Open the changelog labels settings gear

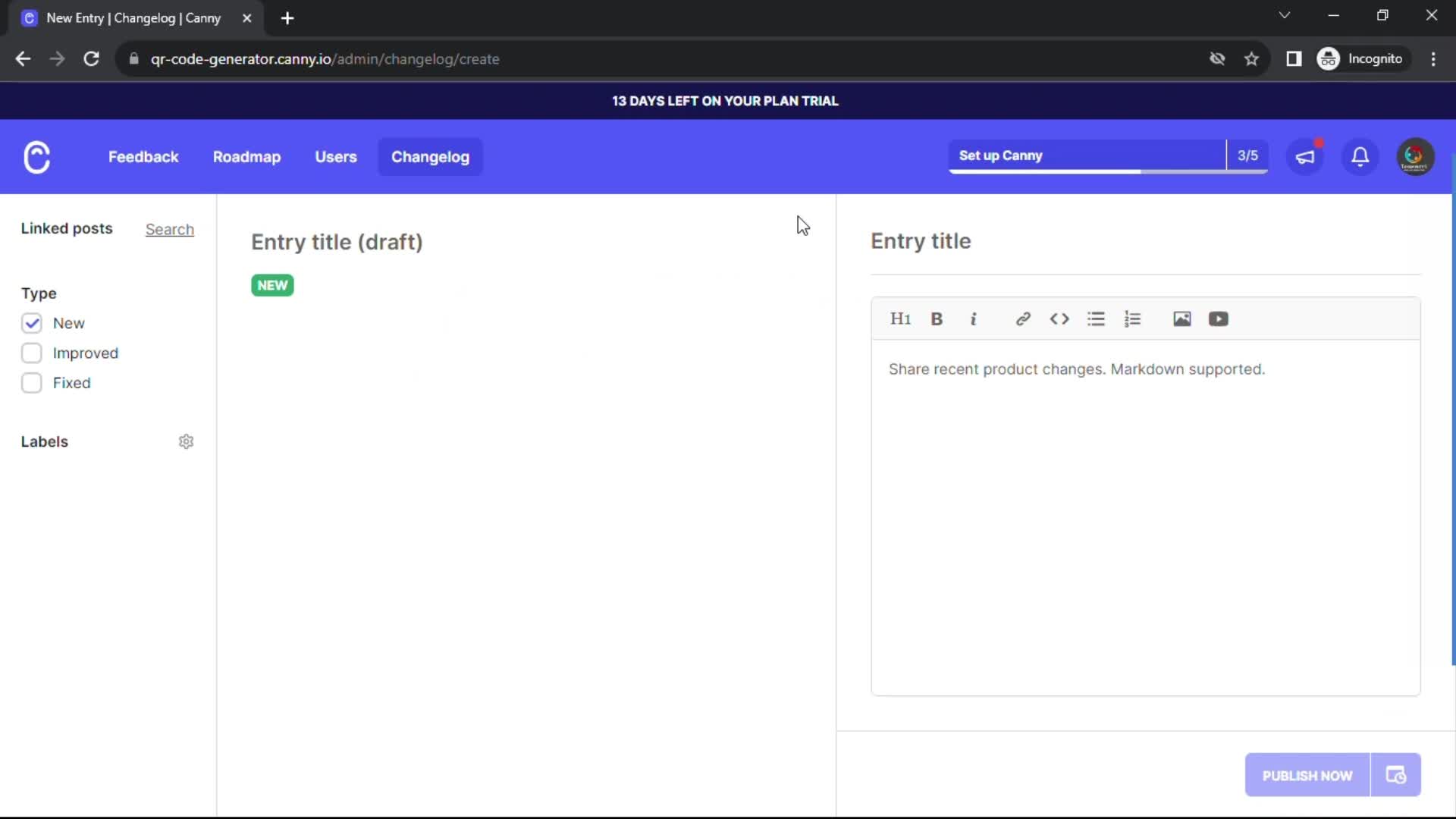[187, 441]
